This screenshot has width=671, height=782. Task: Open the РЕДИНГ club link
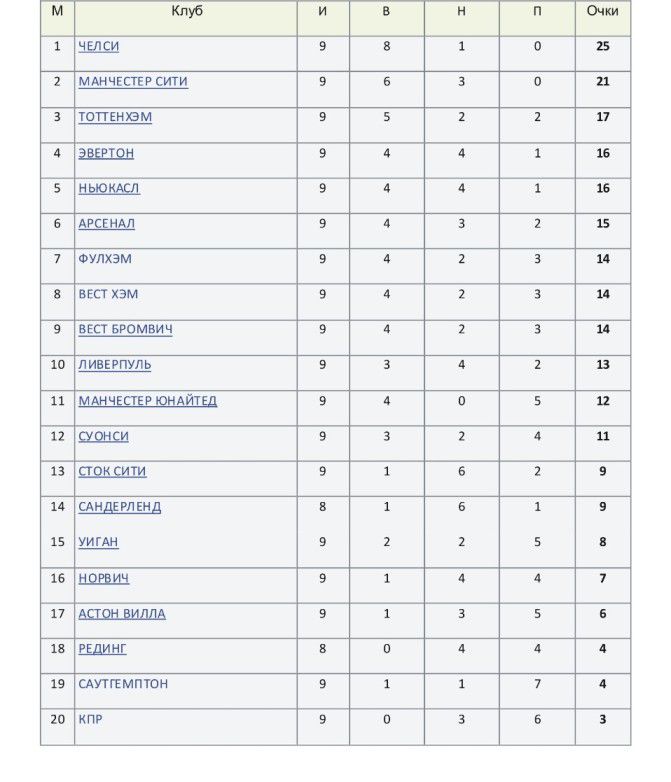tap(103, 649)
